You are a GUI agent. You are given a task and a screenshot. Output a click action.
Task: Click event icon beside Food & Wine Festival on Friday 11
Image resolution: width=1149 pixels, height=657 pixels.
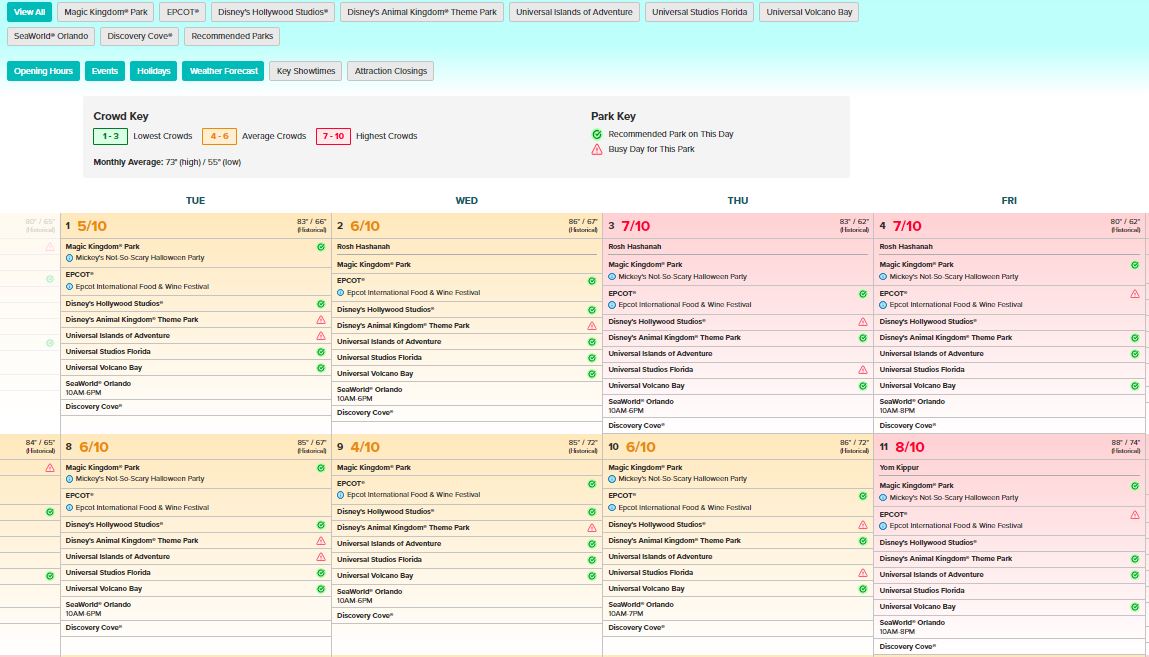pyautogui.click(x=883, y=526)
